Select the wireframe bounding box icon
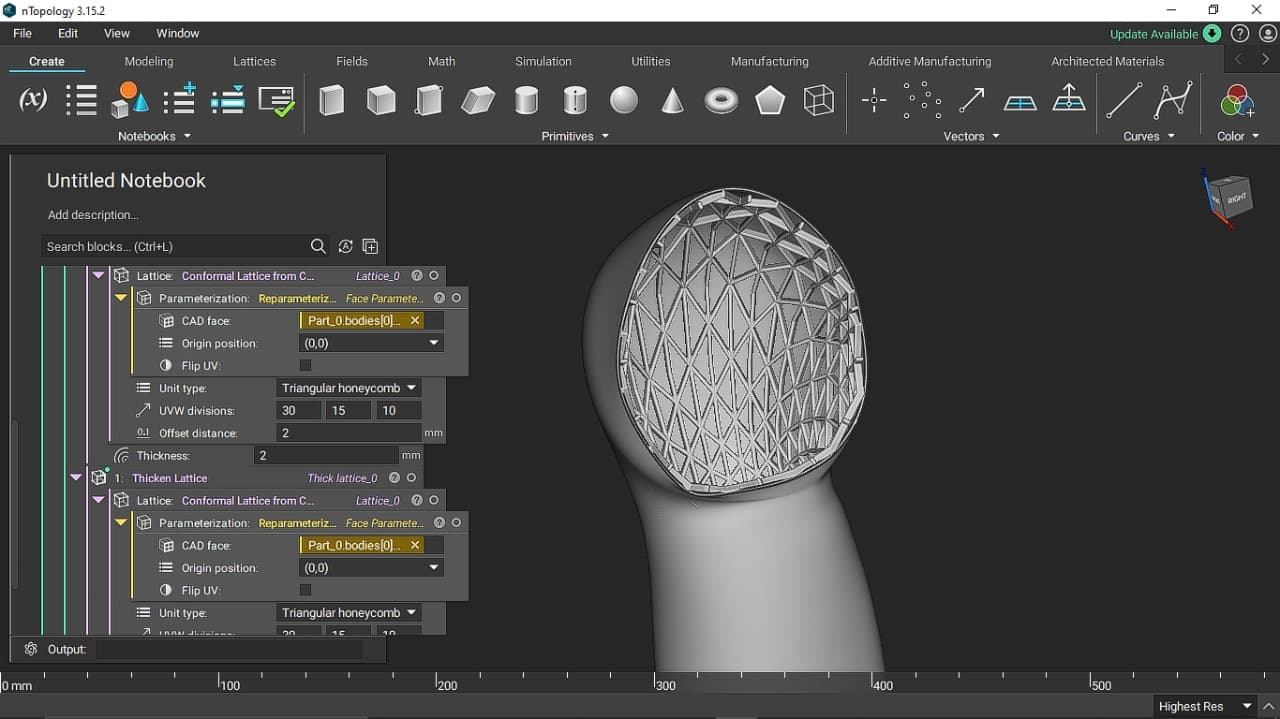Image resolution: width=1280 pixels, height=719 pixels. [819, 100]
